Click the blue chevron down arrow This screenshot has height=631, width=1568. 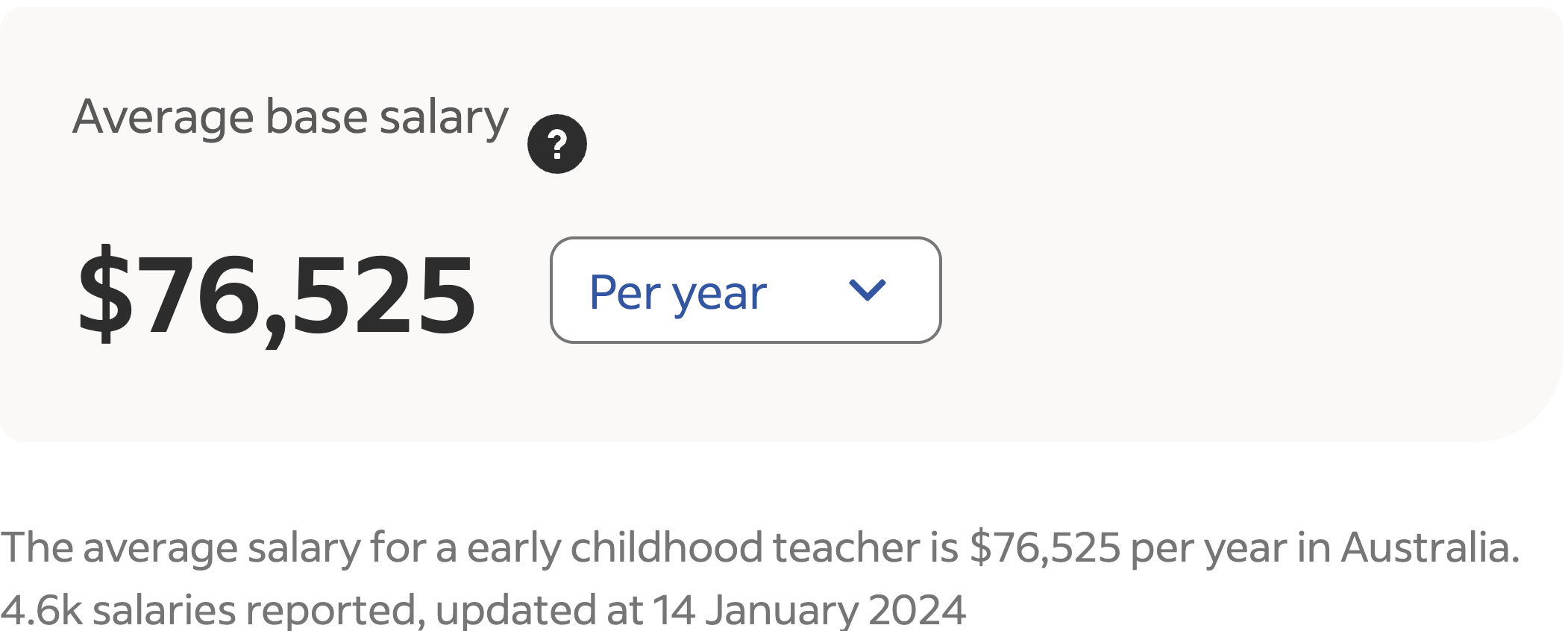coord(867,289)
